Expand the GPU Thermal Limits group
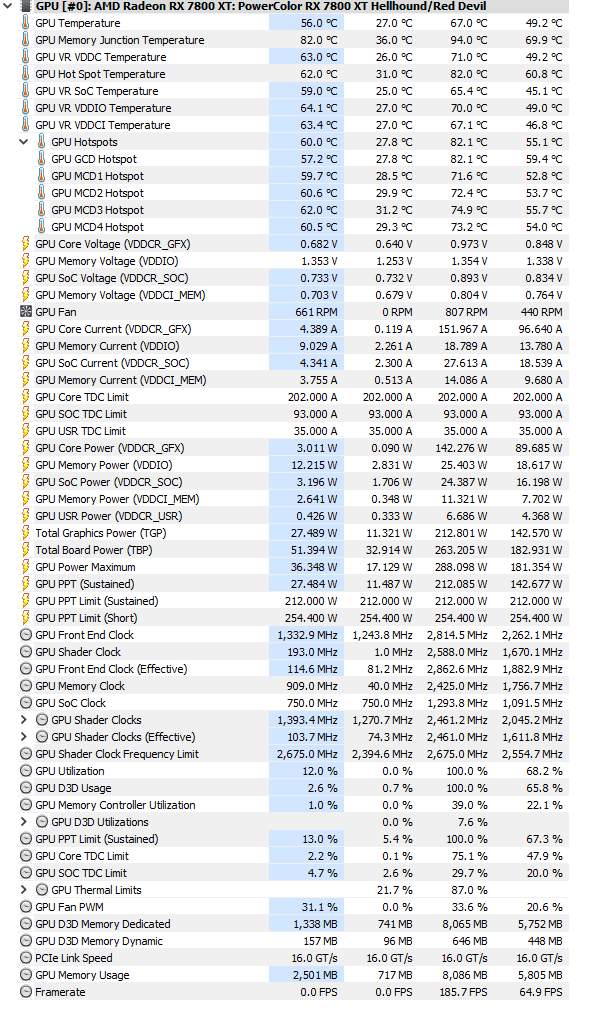The image size is (590, 1011). point(24,890)
